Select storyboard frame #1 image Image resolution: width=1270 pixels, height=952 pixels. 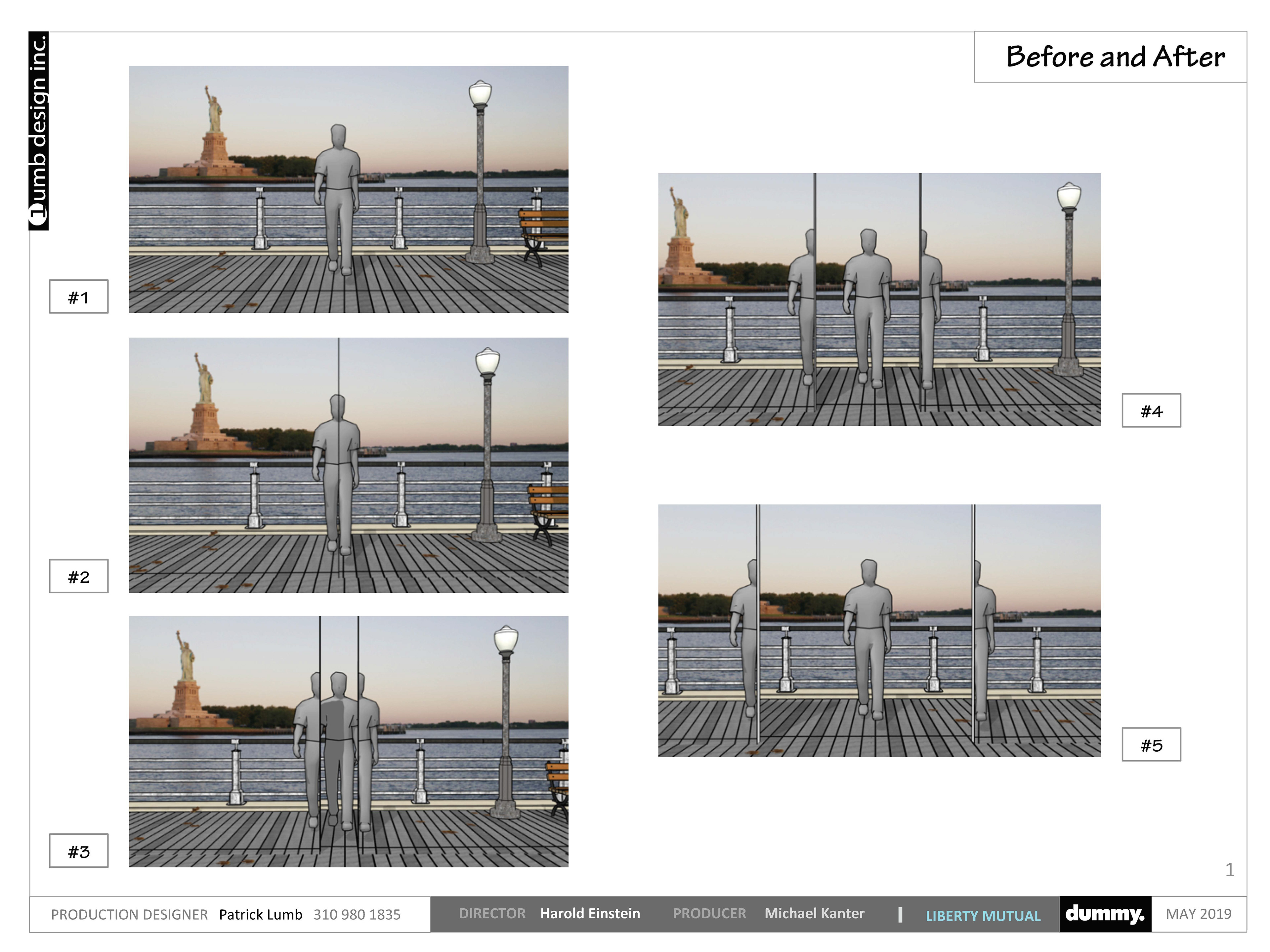point(349,189)
